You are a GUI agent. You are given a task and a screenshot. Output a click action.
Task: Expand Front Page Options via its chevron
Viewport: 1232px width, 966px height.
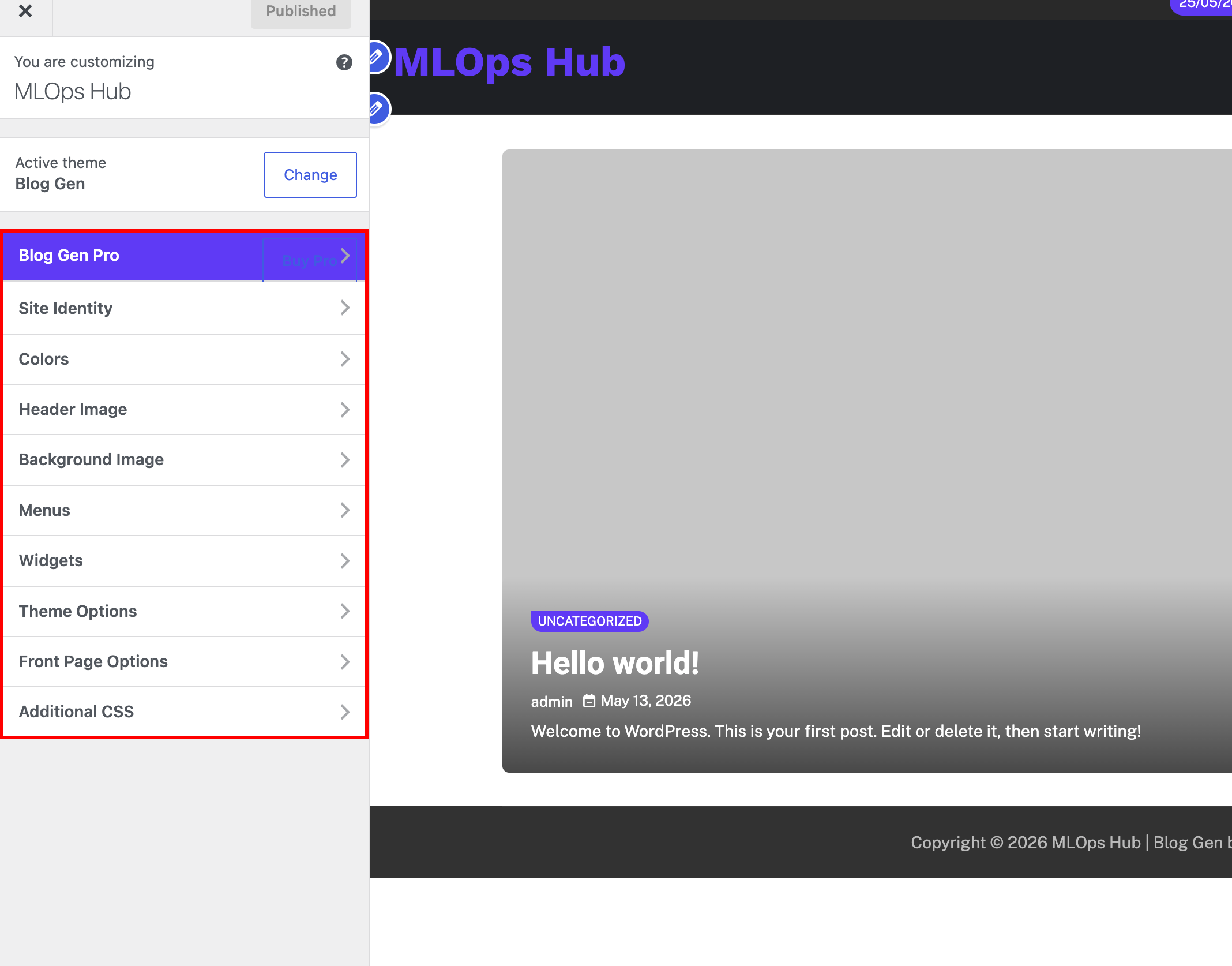345,662
